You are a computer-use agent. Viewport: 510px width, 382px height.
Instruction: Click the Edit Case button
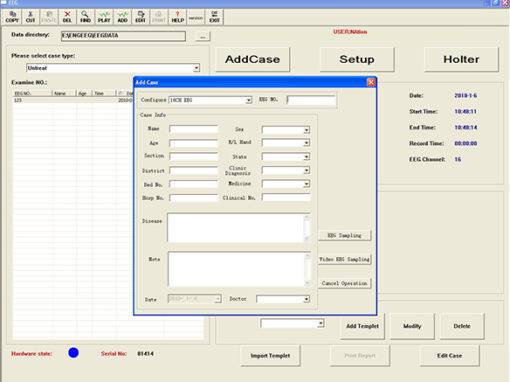click(450, 356)
